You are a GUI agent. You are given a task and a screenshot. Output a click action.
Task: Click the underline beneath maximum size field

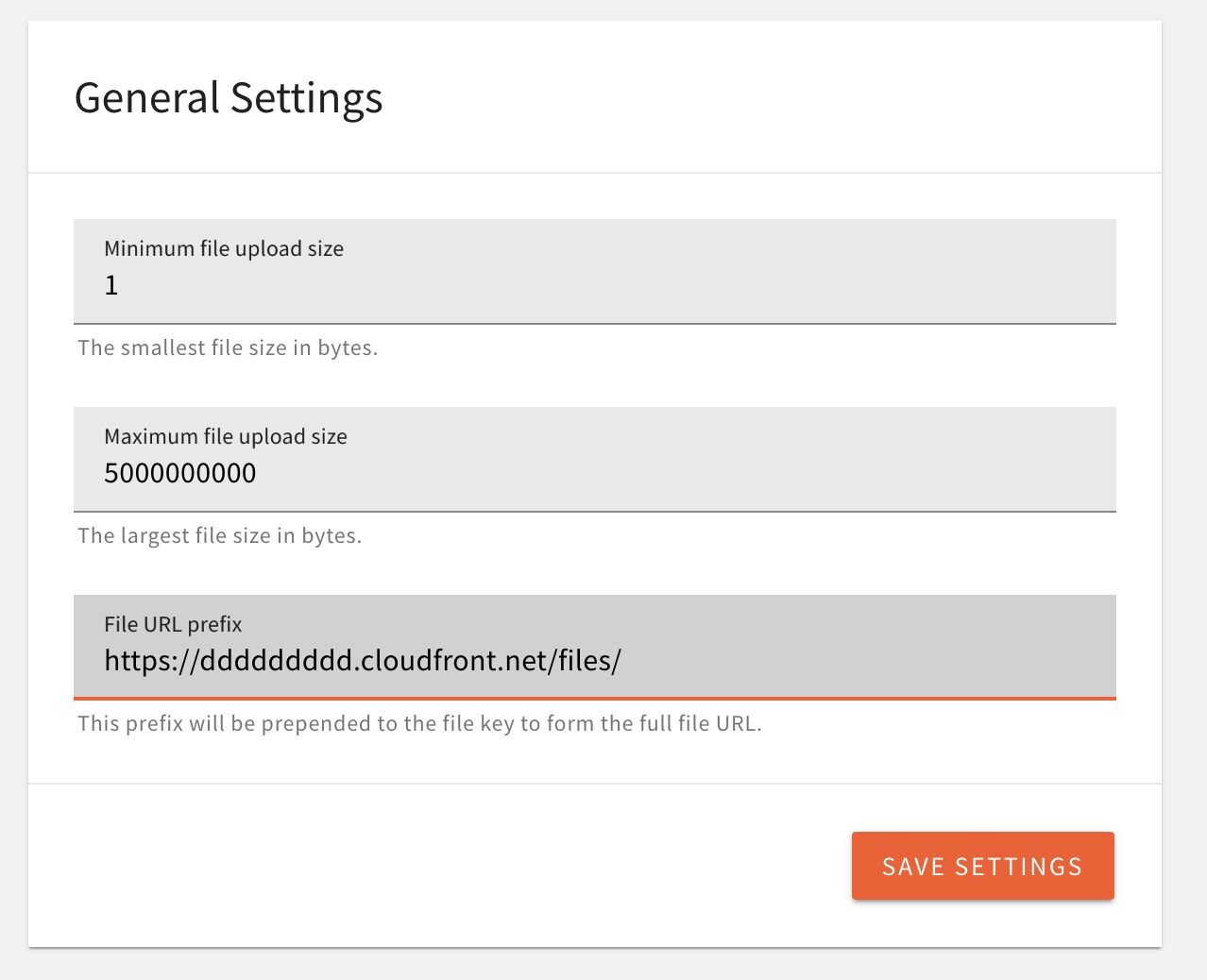(x=595, y=512)
